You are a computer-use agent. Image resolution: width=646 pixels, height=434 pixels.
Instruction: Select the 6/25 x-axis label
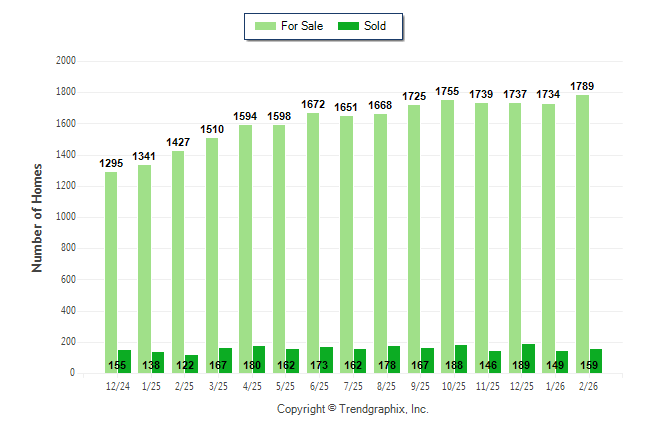pos(320,384)
